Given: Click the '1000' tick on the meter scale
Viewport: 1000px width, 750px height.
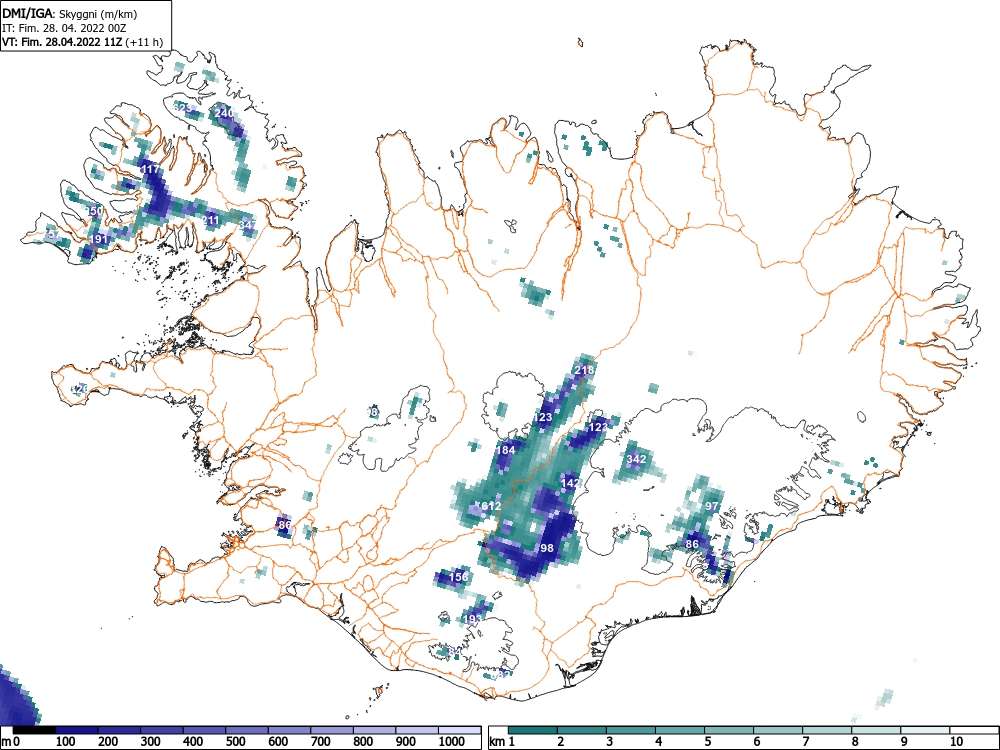Looking at the screenshot, I should pos(452,742).
